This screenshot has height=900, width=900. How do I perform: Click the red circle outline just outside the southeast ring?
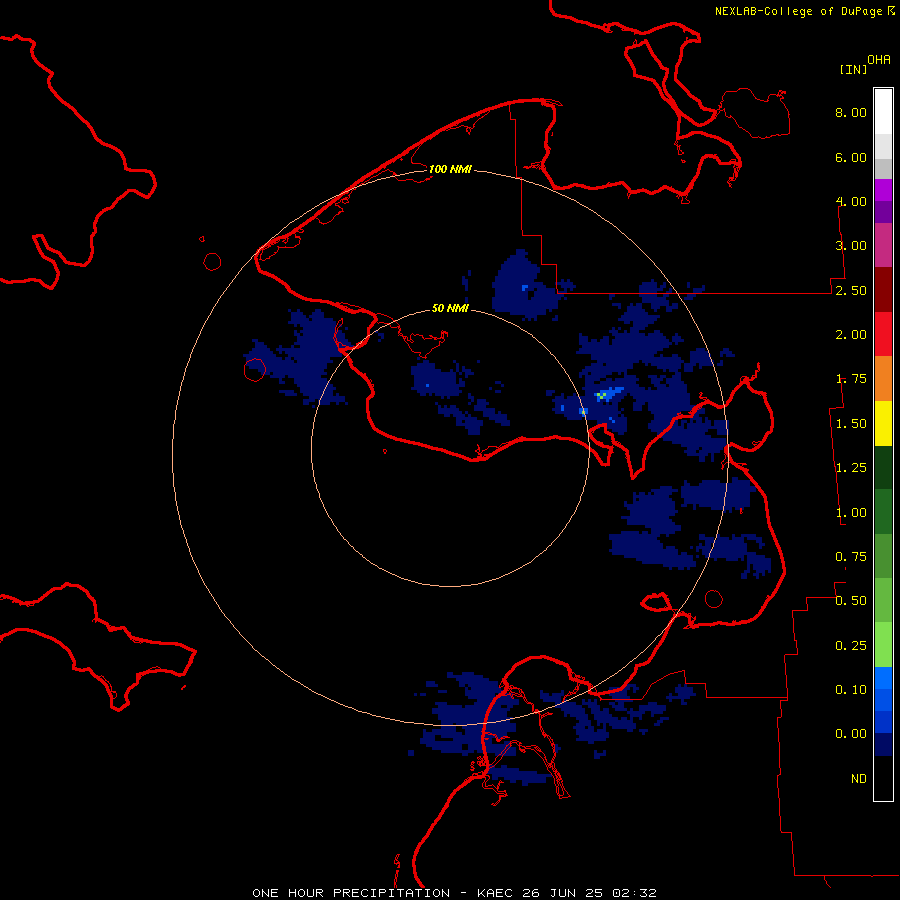(x=713, y=599)
